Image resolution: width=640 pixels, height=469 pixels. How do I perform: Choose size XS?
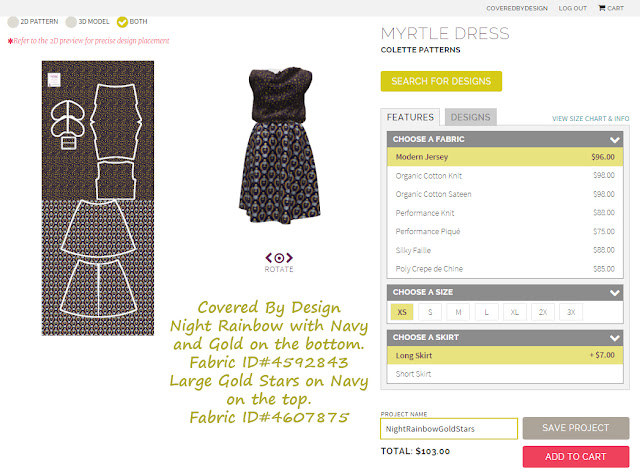pyautogui.click(x=402, y=312)
